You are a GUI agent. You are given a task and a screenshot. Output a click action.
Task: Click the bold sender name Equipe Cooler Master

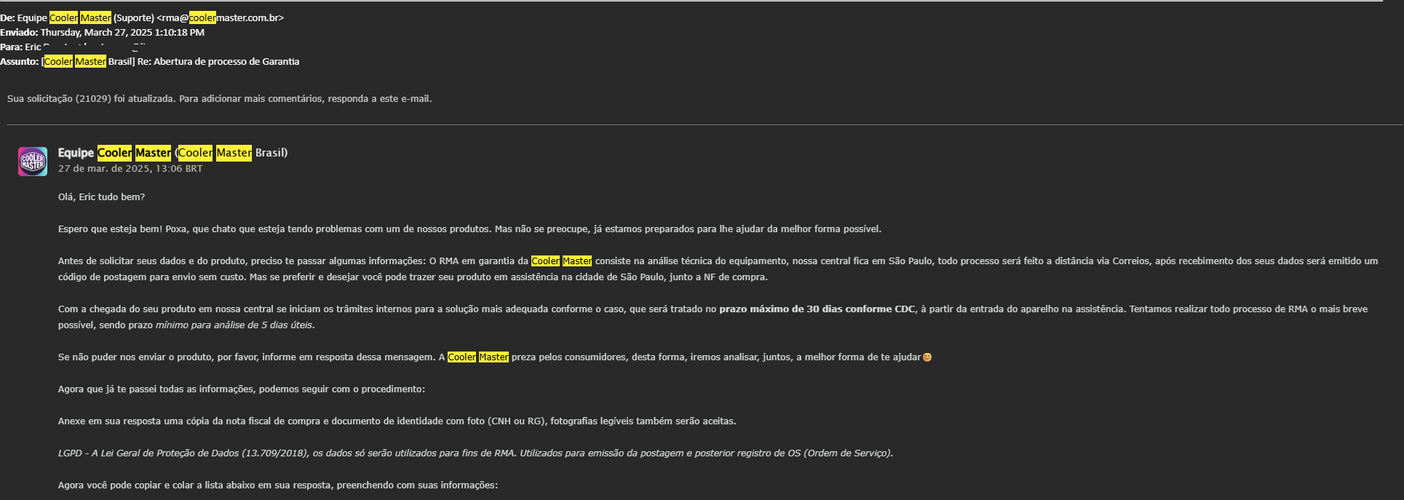(x=114, y=153)
